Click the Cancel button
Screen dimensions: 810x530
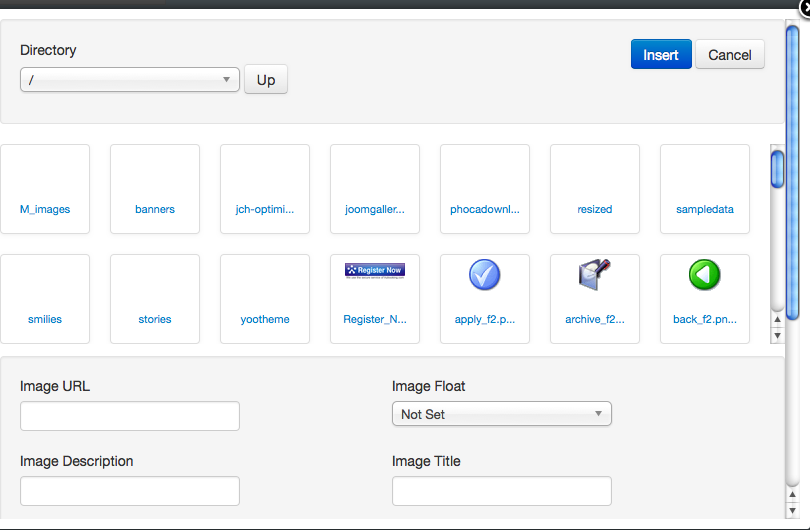(729, 55)
